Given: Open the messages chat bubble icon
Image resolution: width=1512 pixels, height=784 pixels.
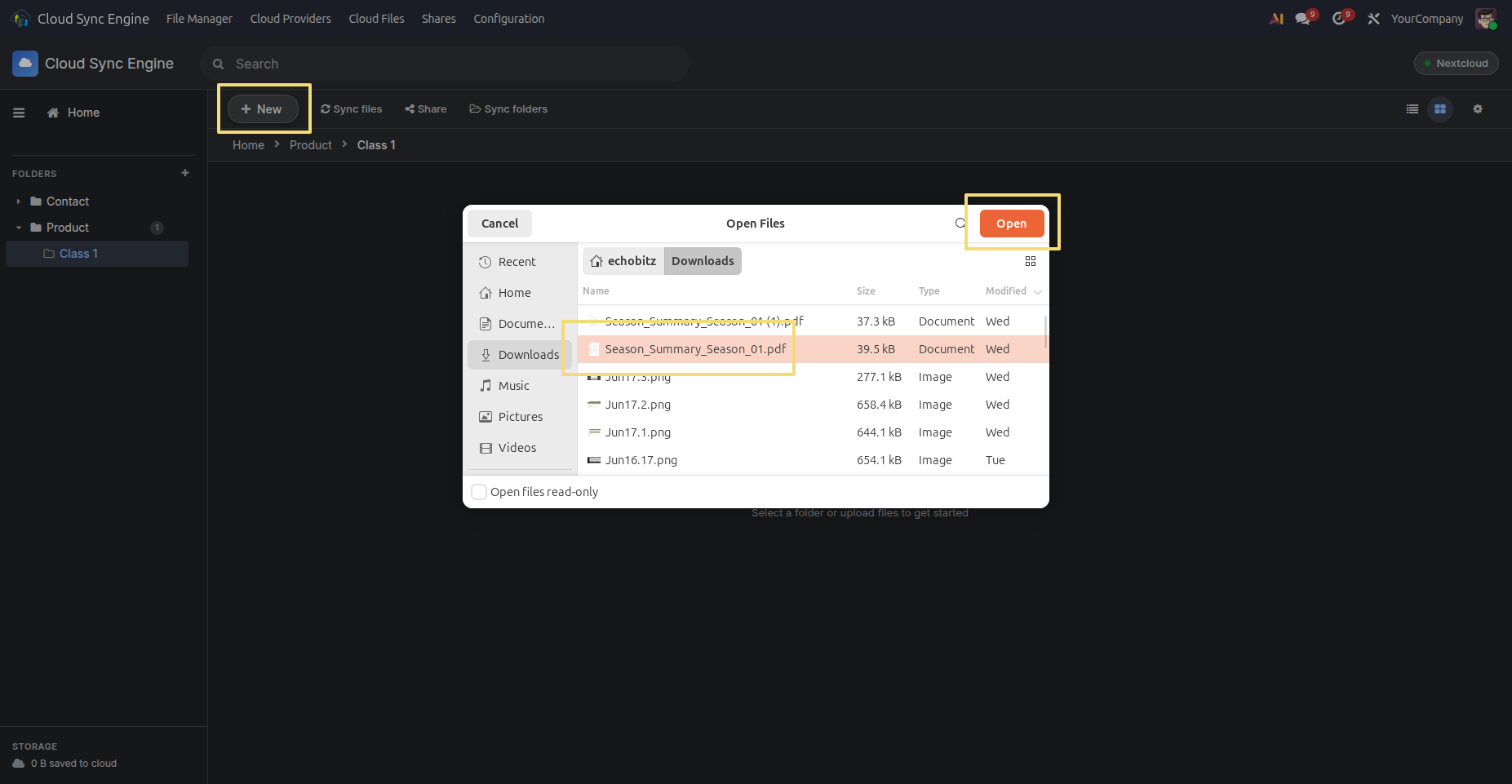Looking at the screenshot, I should click(1302, 19).
